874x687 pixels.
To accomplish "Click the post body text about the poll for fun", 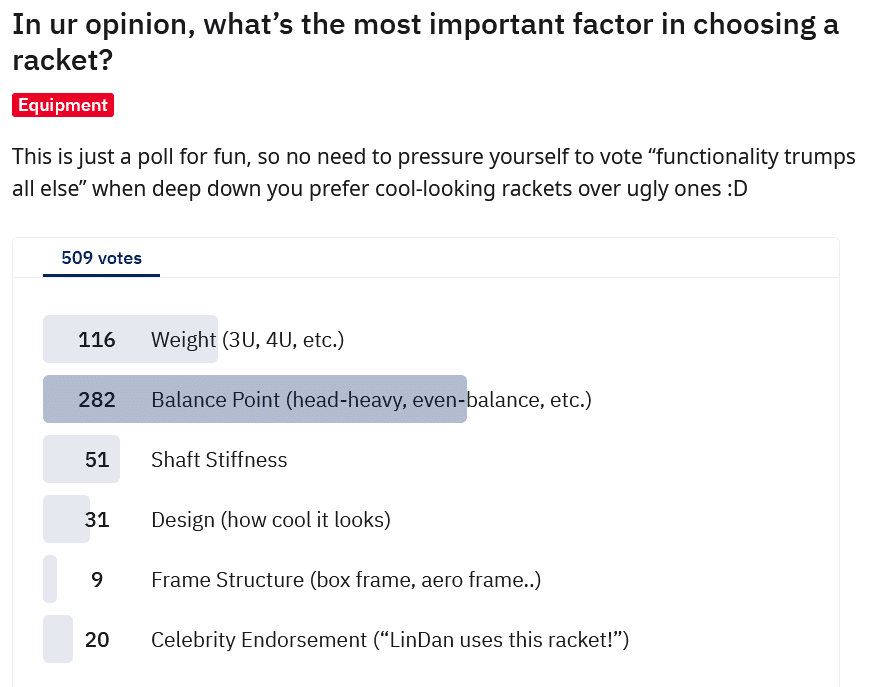I will tap(434, 172).
